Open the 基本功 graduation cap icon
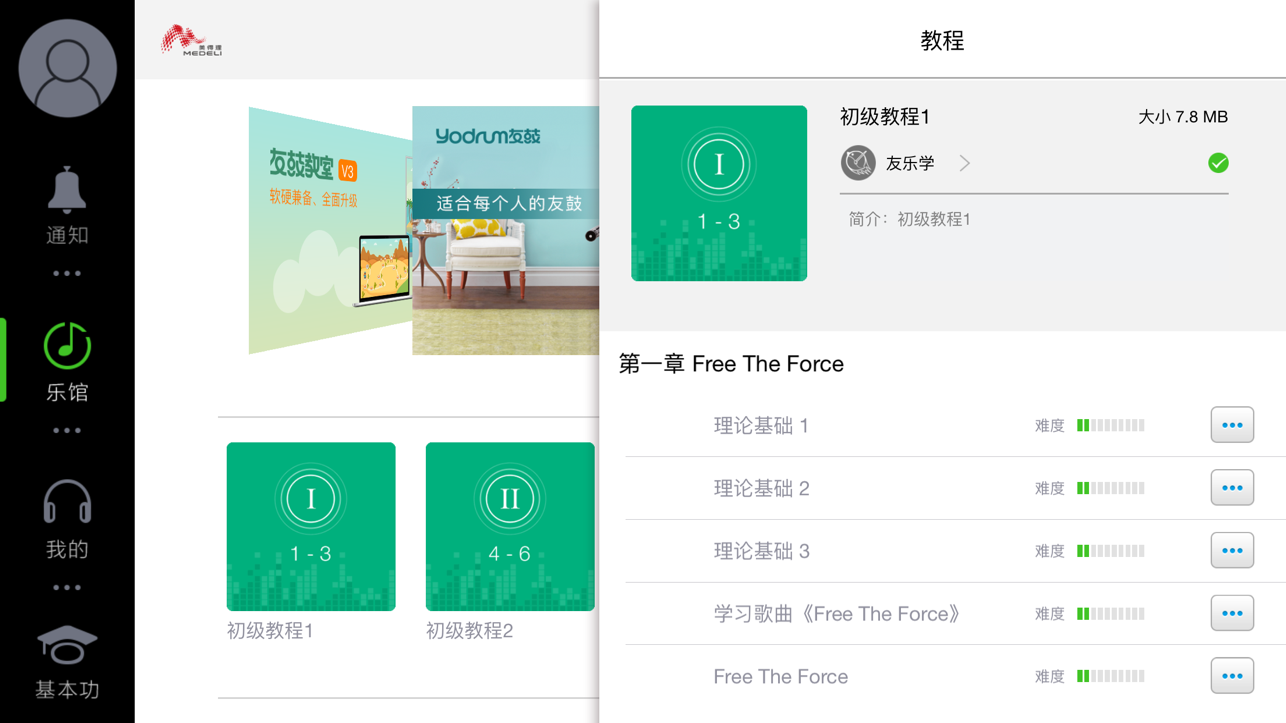Screen dimensions: 1286x723 [x=67, y=646]
